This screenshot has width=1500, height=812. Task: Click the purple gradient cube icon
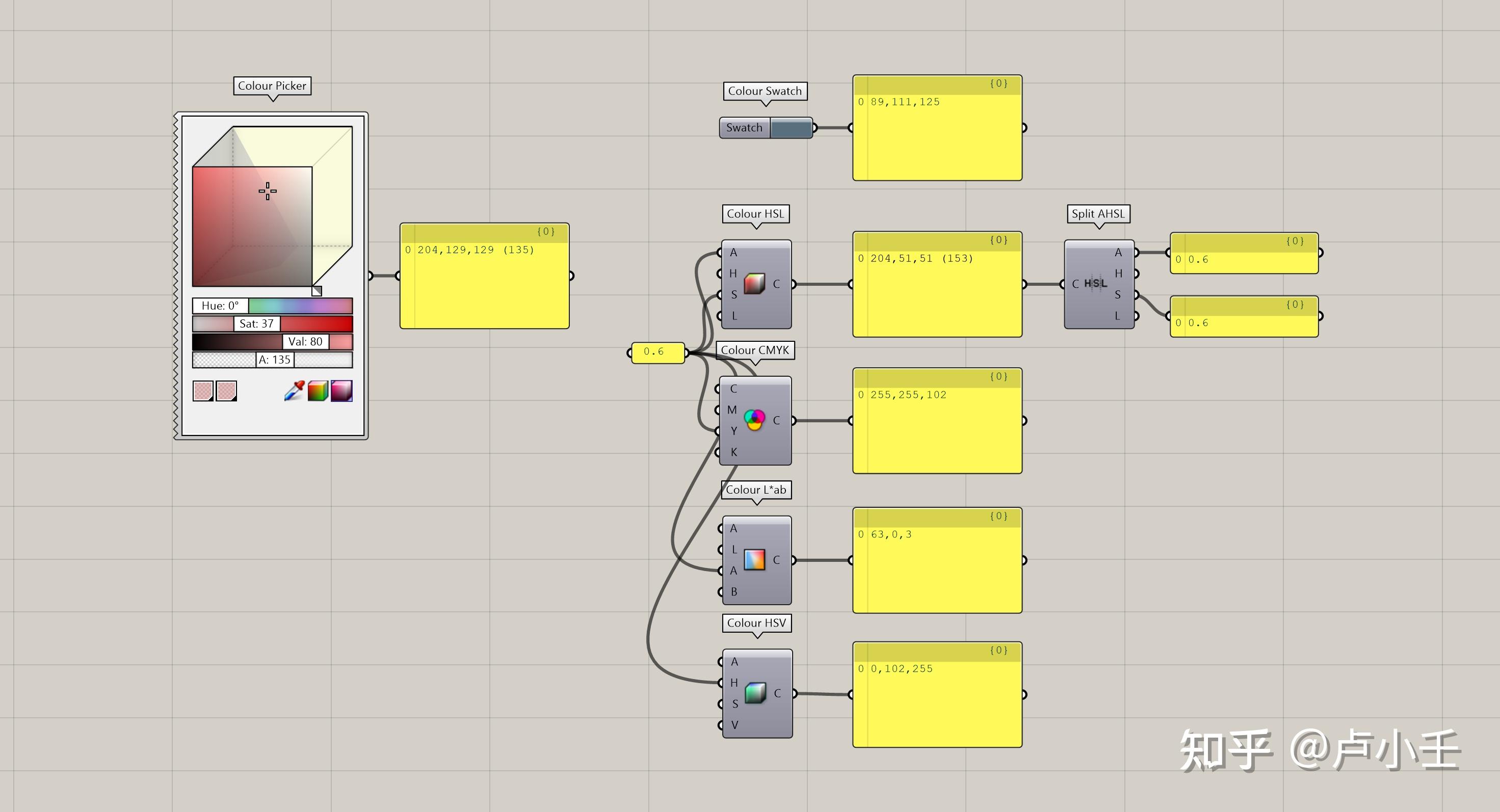[x=342, y=391]
